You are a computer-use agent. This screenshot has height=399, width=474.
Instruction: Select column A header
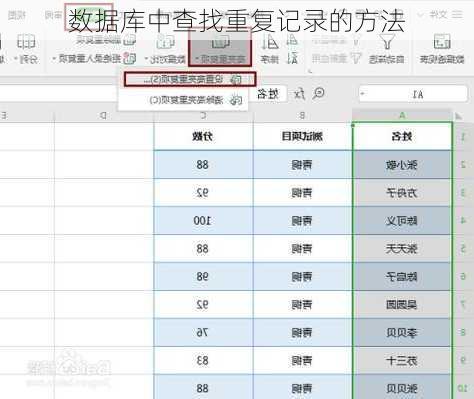402,115
